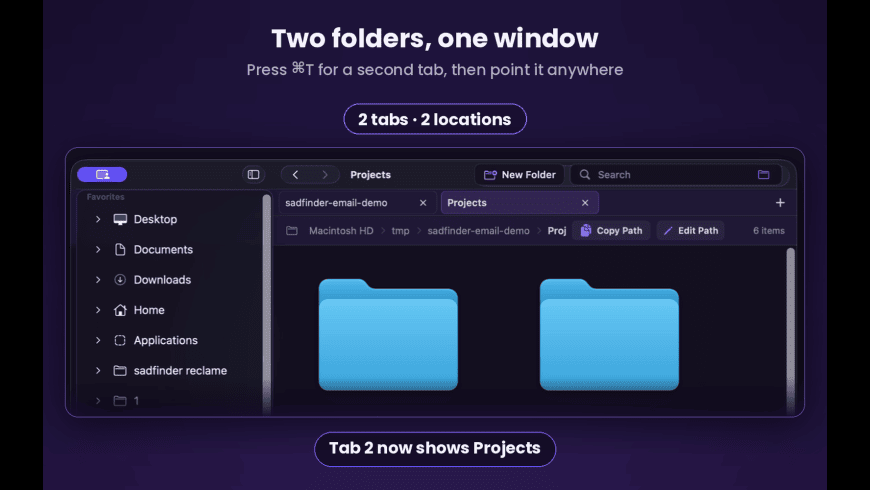
Task: Go back with the left arrow
Action: coord(295,174)
